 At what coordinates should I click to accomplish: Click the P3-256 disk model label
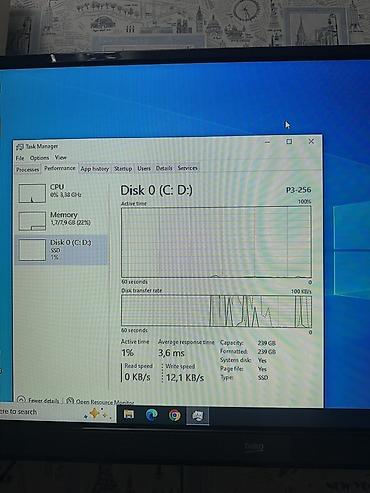click(299, 190)
